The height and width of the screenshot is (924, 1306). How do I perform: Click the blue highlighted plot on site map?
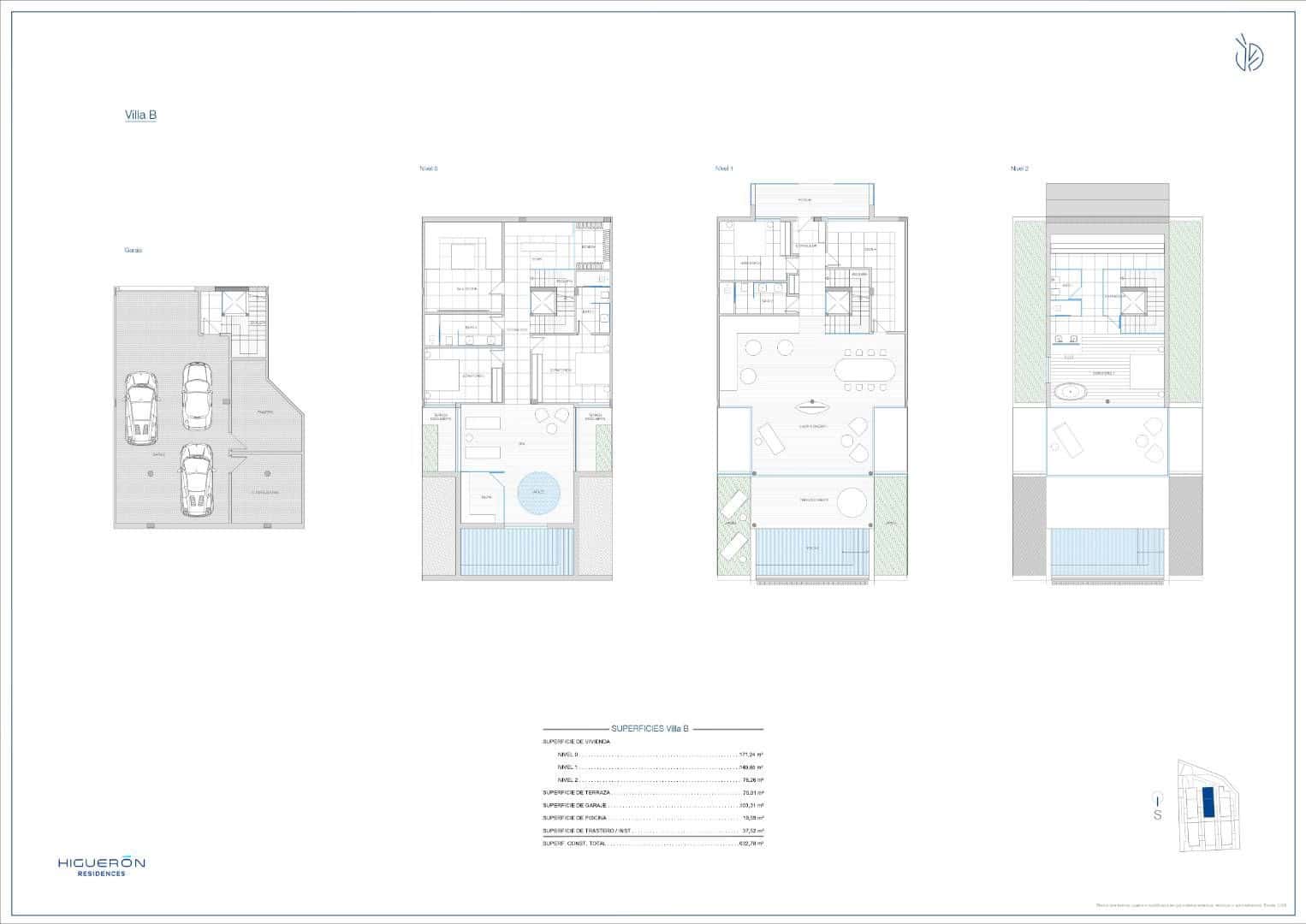coord(1208,802)
